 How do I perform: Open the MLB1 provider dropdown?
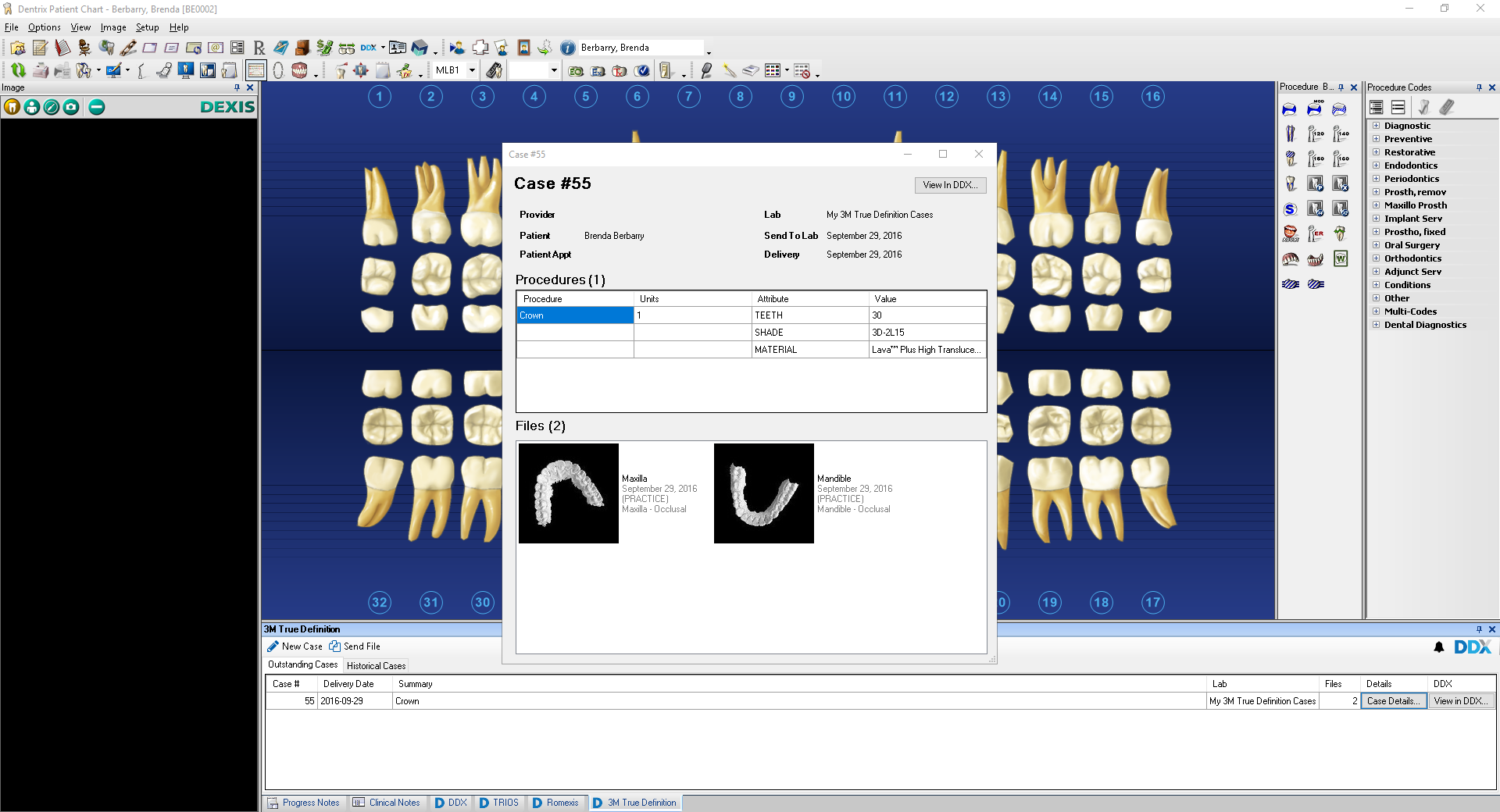[x=472, y=70]
